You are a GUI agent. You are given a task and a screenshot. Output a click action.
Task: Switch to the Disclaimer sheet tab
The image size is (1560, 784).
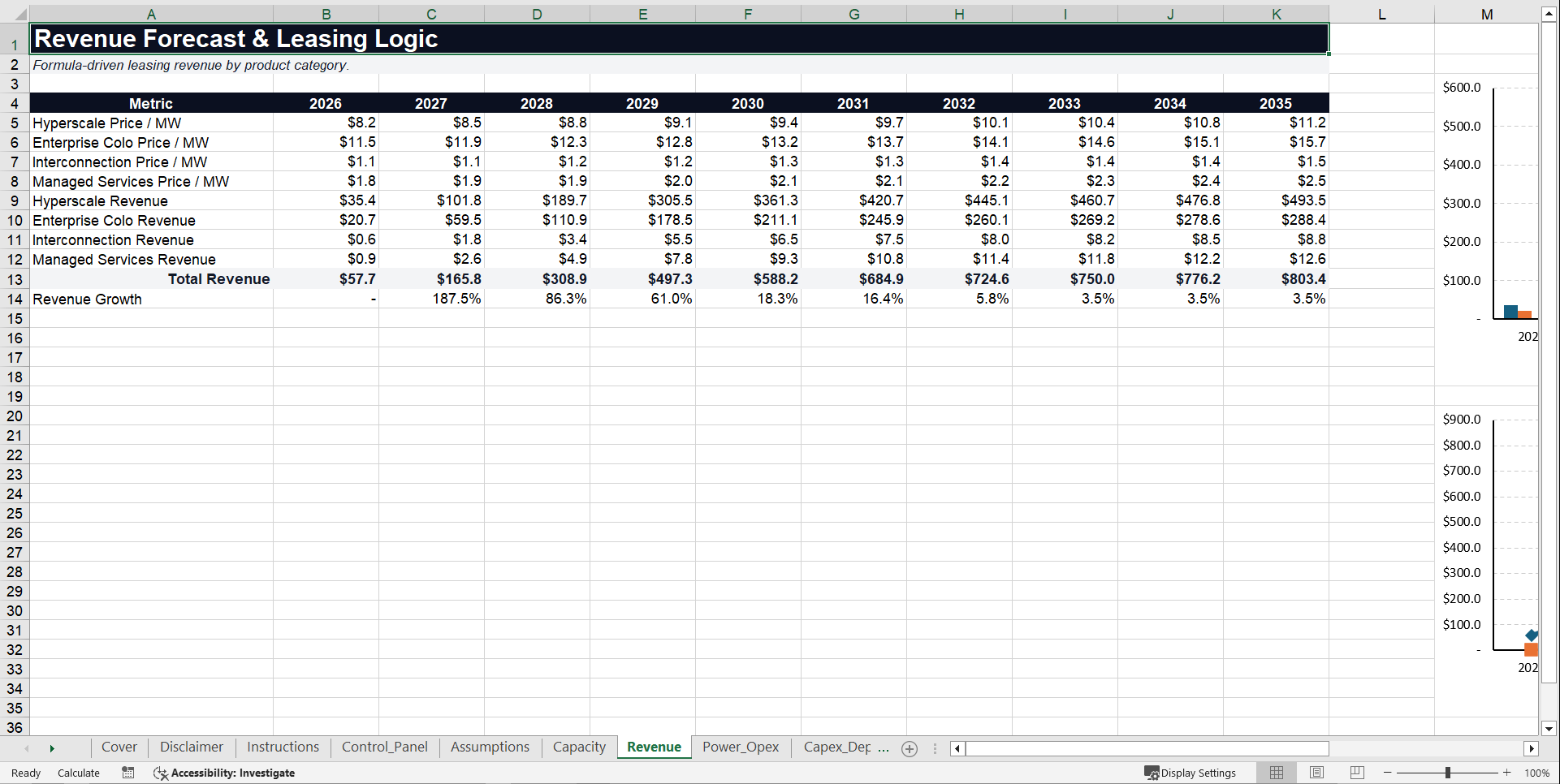tap(191, 747)
